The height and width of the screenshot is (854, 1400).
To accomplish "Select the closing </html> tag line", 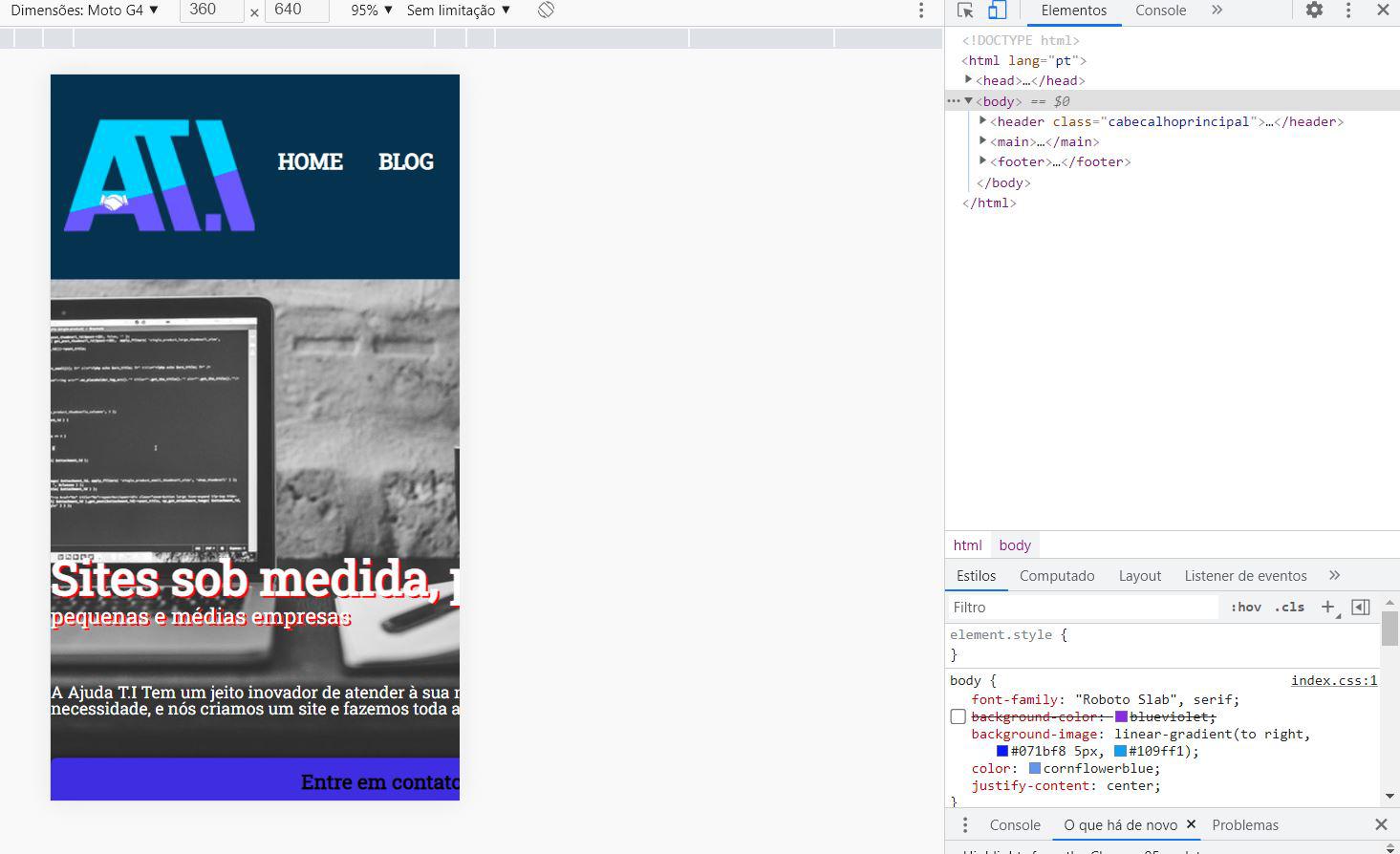I will point(989,203).
